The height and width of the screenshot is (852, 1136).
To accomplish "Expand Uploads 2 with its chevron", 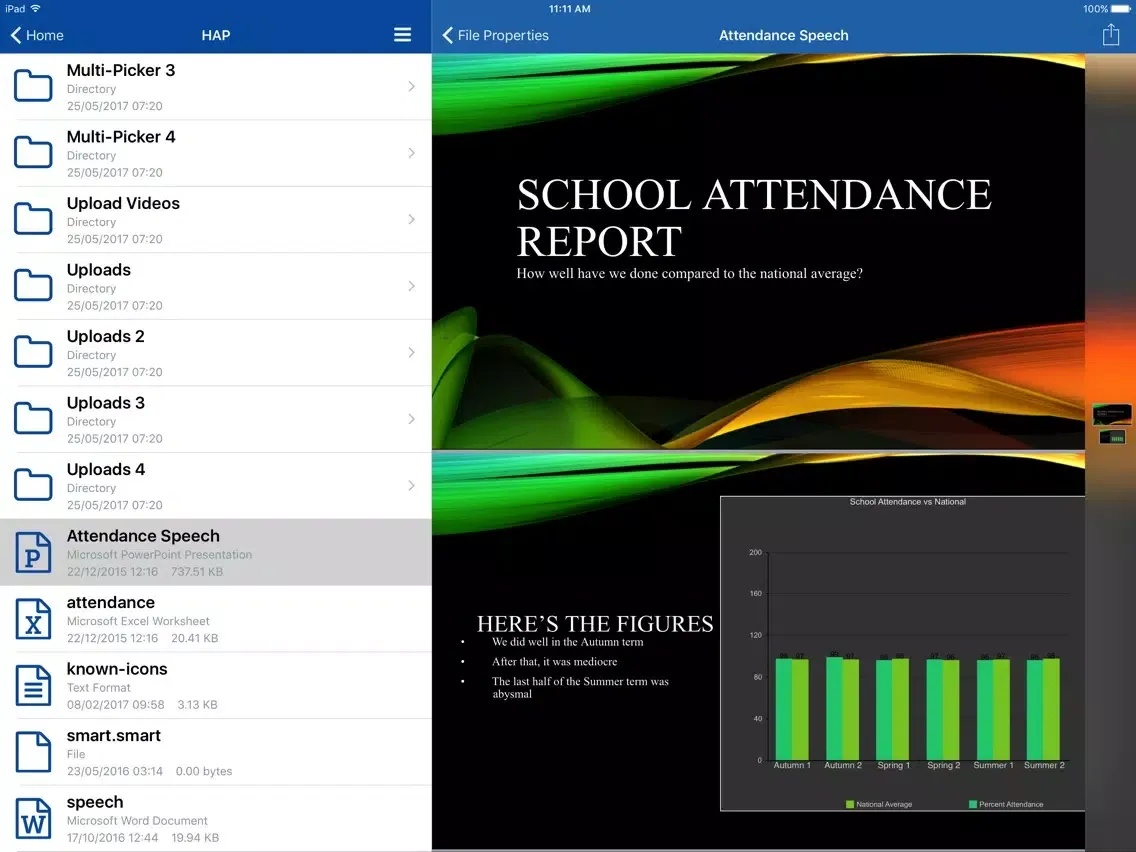I will tap(412, 353).
